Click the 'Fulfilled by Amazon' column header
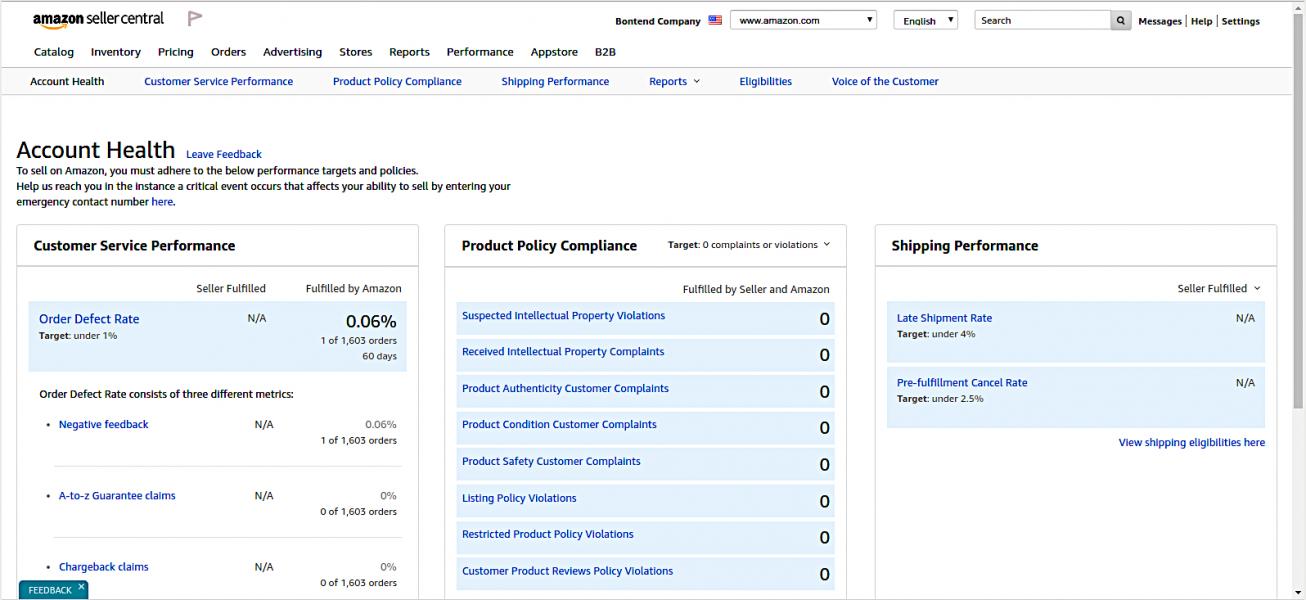The image size is (1306, 600). point(353,289)
